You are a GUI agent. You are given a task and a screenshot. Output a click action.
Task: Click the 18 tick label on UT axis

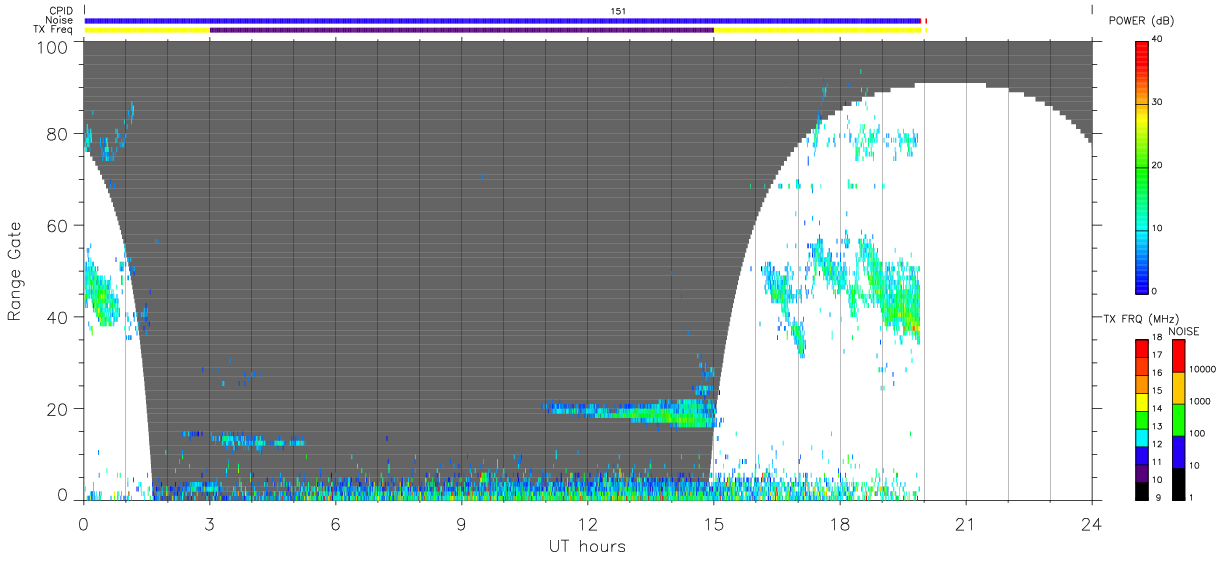(x=839, y=523)
